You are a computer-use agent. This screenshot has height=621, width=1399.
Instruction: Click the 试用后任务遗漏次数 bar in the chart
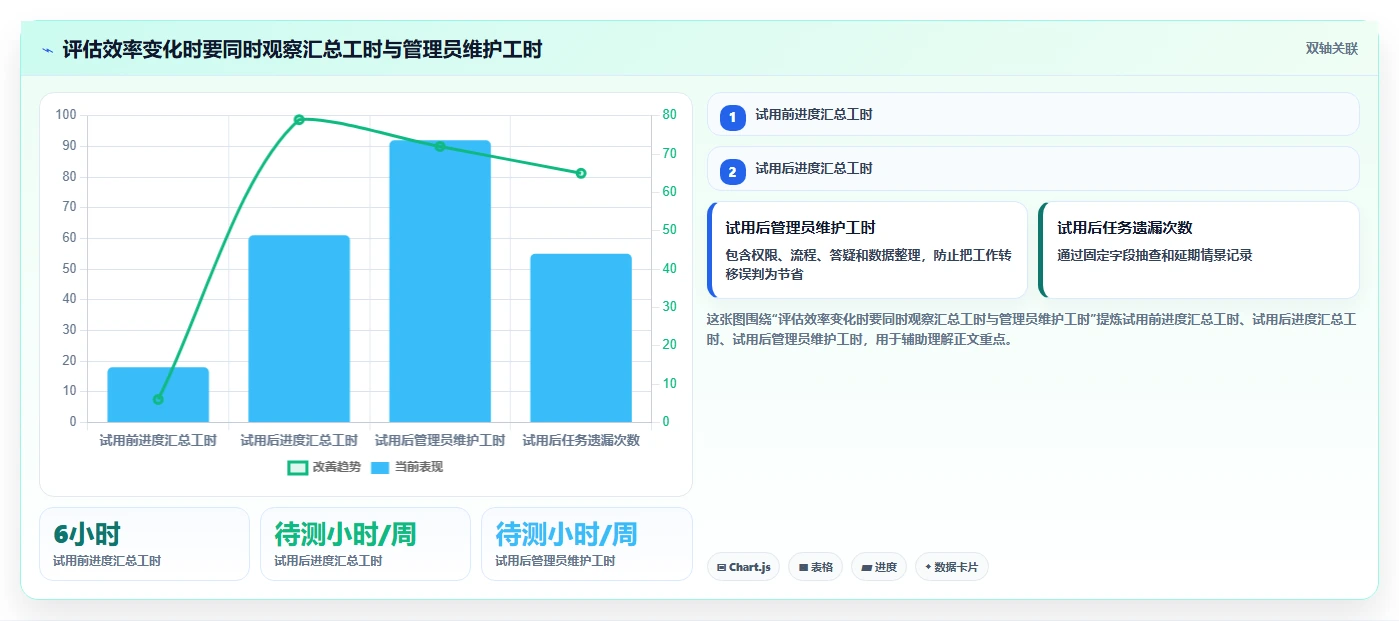click(x=581, y=338)
